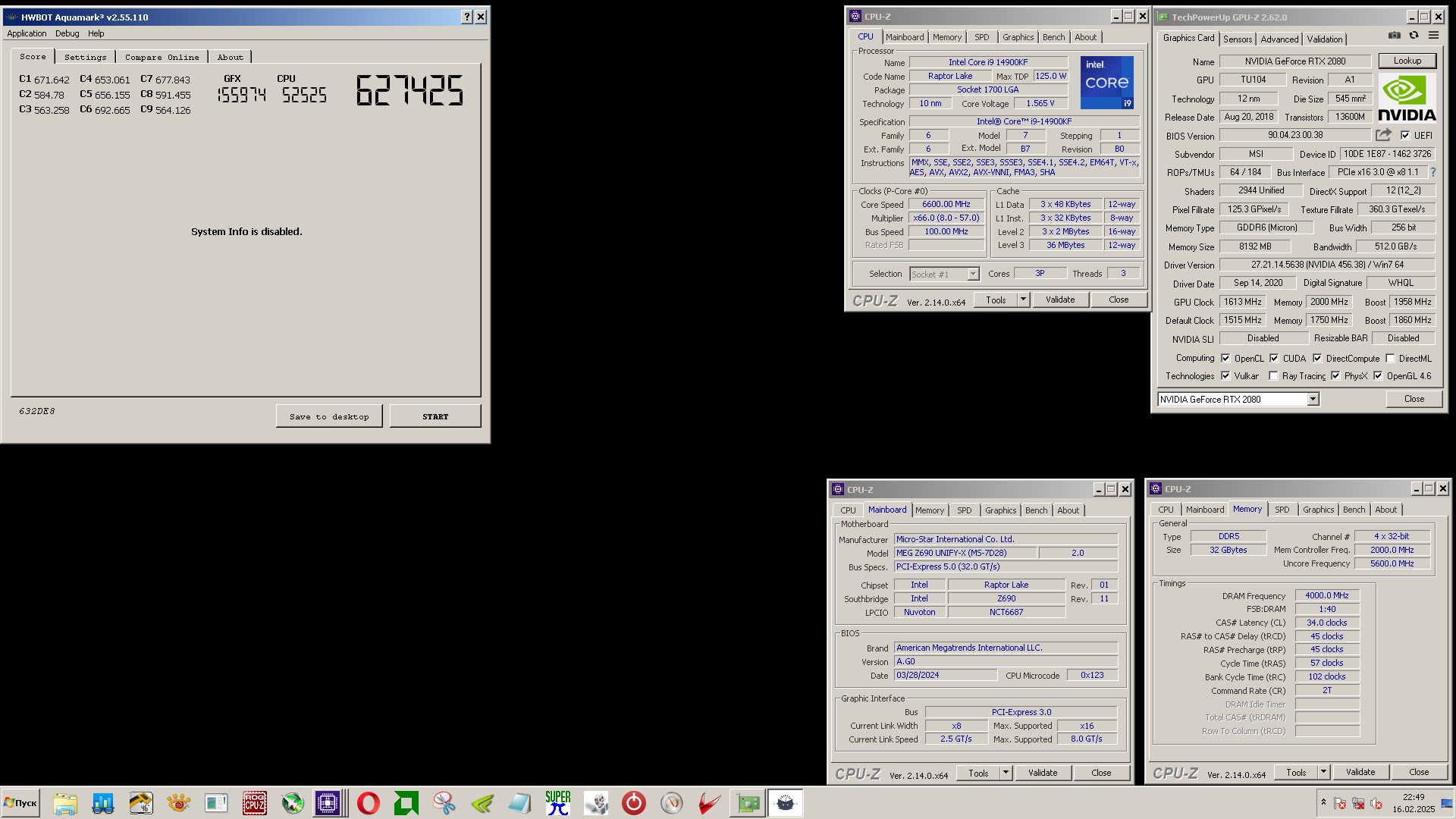This screenshot has width=1456, height=819.
Task: Open the NVIDIA taskbar icon
Action: coord(482,803)
